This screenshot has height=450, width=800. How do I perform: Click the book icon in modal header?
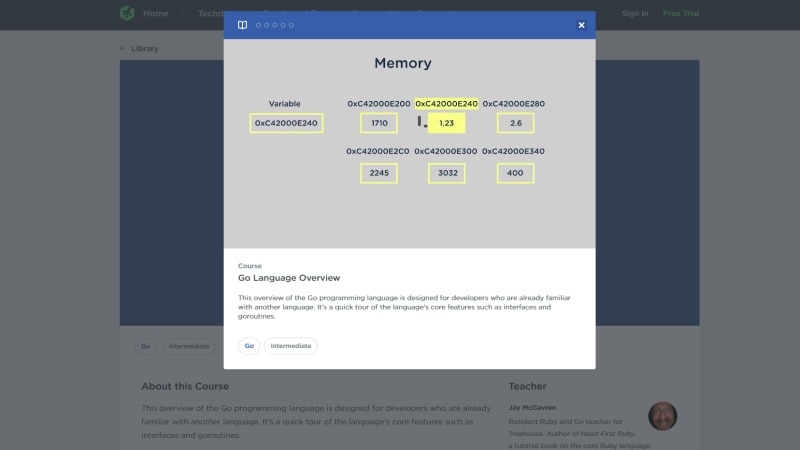click(242, 25)
